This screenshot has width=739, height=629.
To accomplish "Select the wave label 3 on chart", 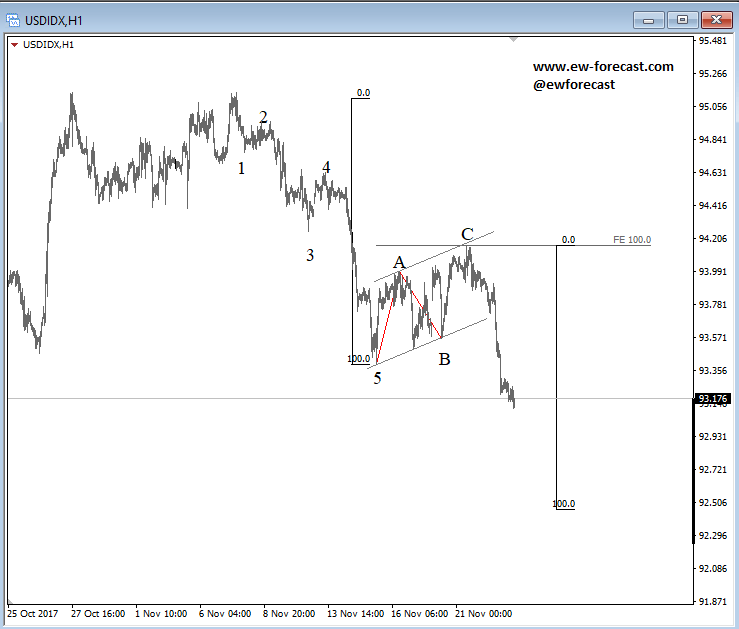I will click(x=310, y=255).
